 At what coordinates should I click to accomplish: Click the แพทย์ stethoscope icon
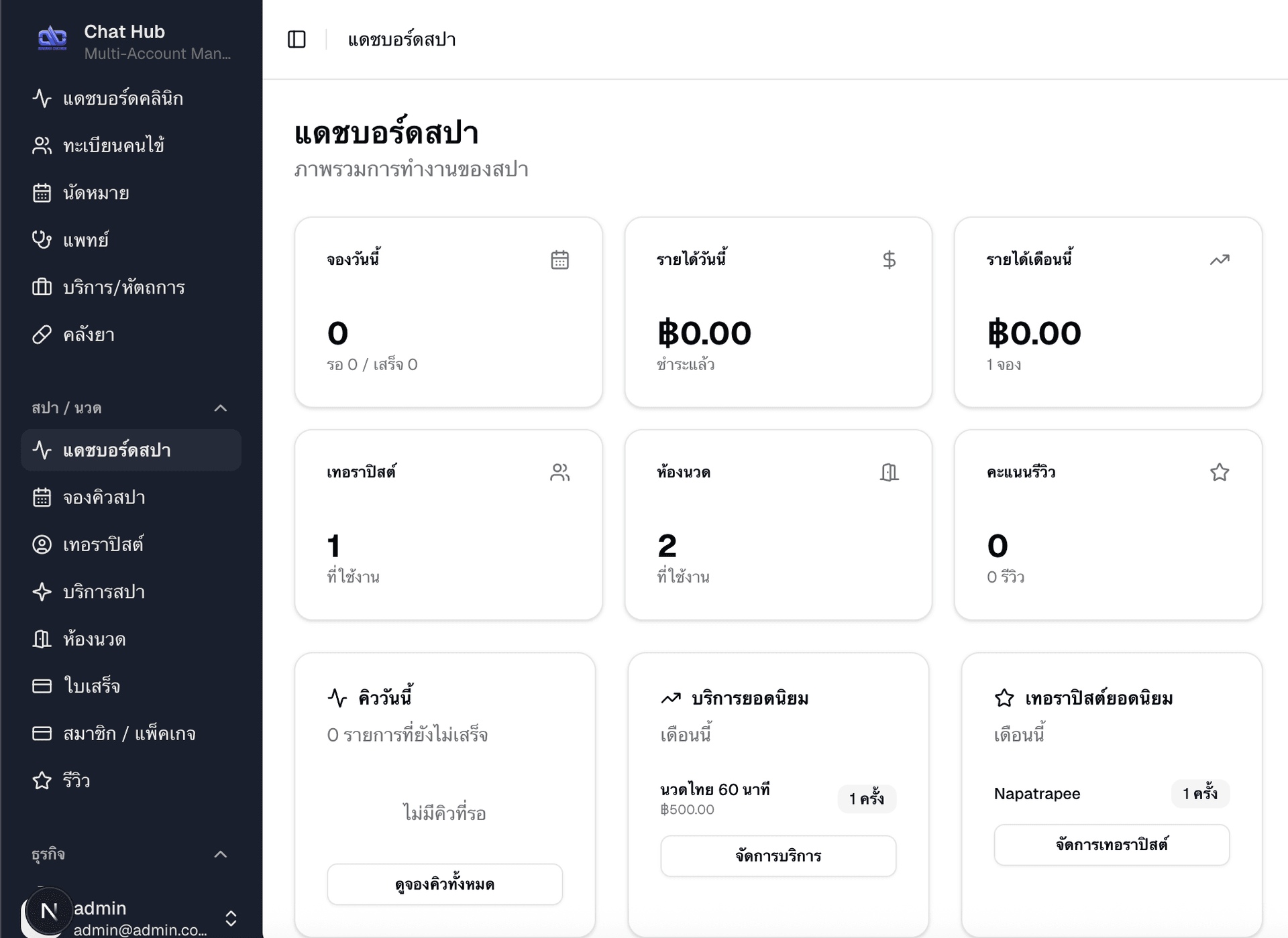point(42,240)
